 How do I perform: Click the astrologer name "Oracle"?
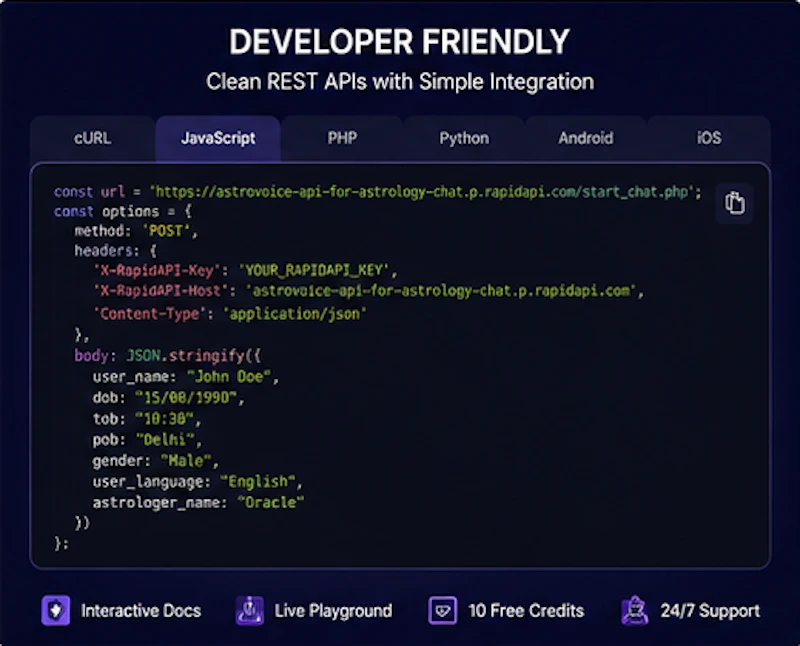click(x=271, y=503)
